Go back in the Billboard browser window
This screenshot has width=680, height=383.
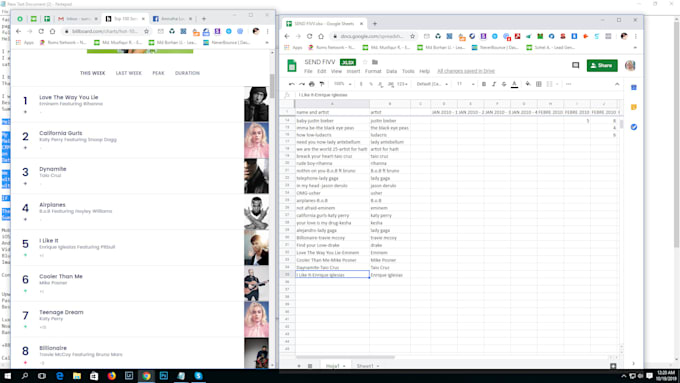pyautogui.click(x=18, y=31)
